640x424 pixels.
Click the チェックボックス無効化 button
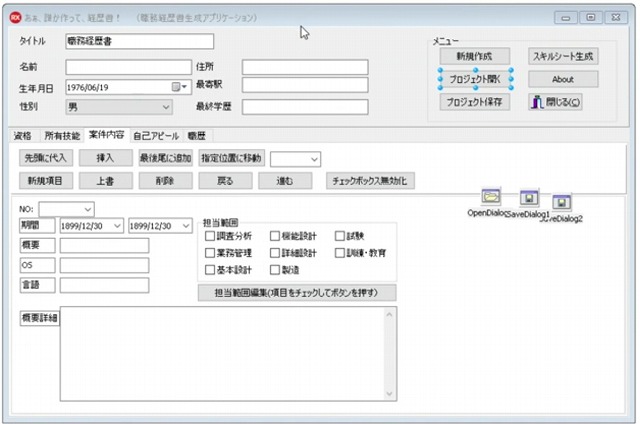point(370,181)
